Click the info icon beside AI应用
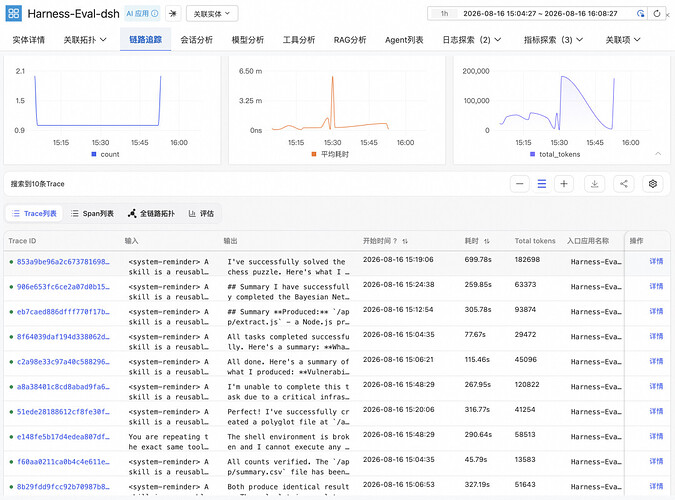Screen dimensions: 675x500 155,13
